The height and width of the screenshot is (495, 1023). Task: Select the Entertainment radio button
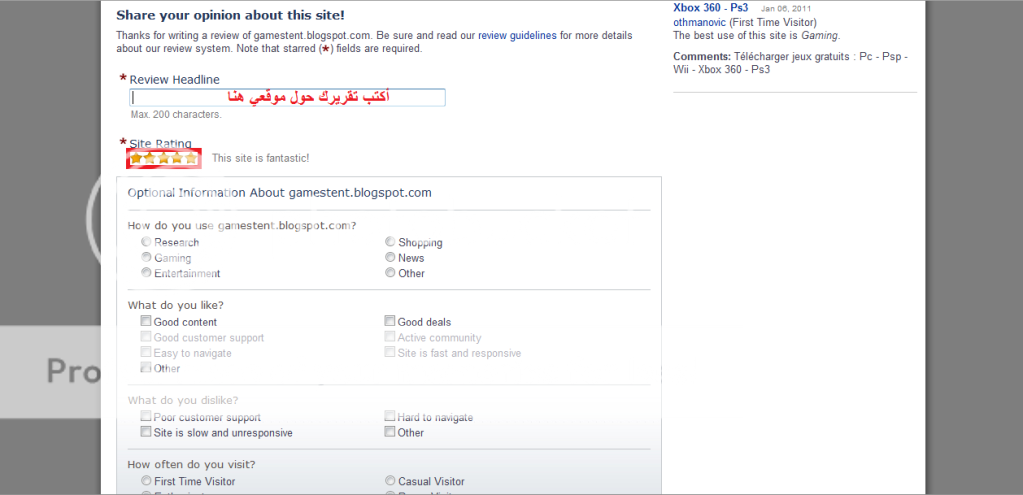coord(146,273)
